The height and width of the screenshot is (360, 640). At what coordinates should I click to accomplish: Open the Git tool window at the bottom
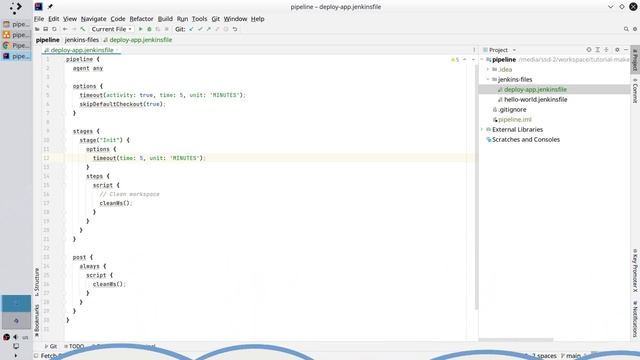(51, 346)
